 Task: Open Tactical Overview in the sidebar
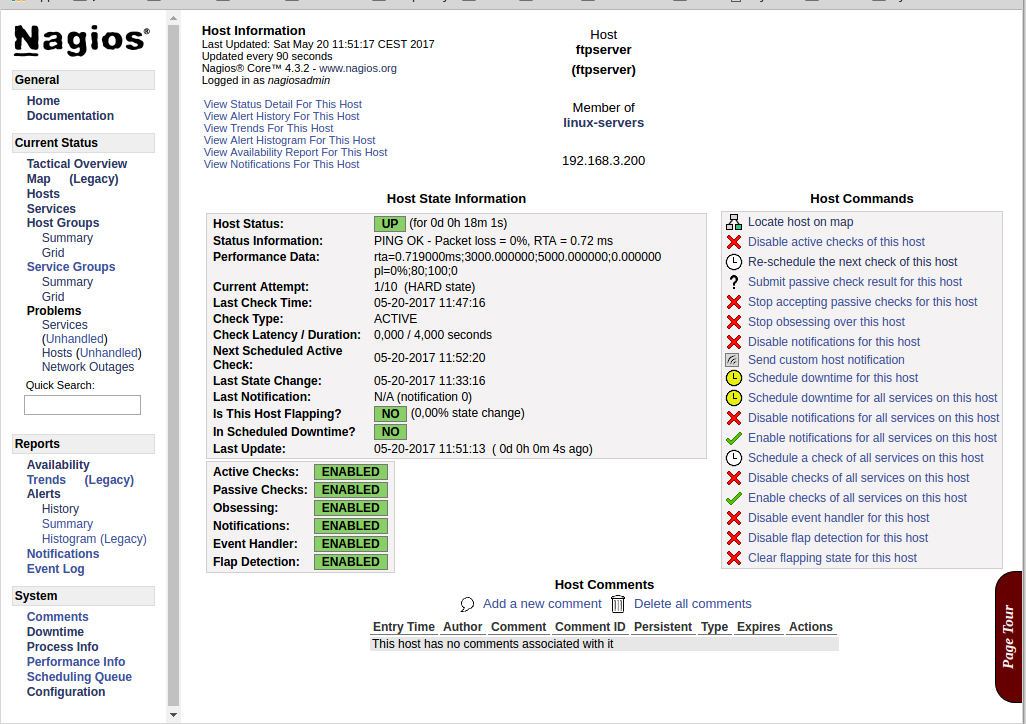click(x=77, y=164)
